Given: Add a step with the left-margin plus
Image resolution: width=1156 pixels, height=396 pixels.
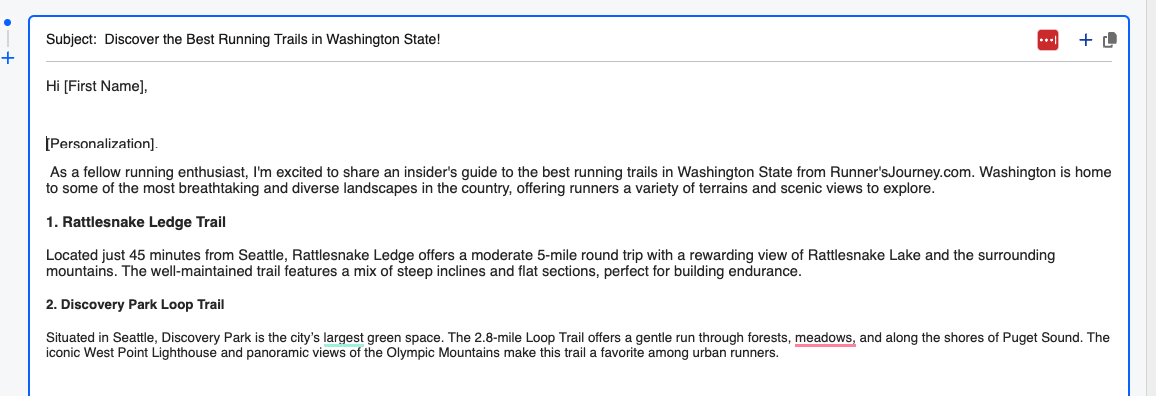Looking at the screenshot, I should (8, 58).
